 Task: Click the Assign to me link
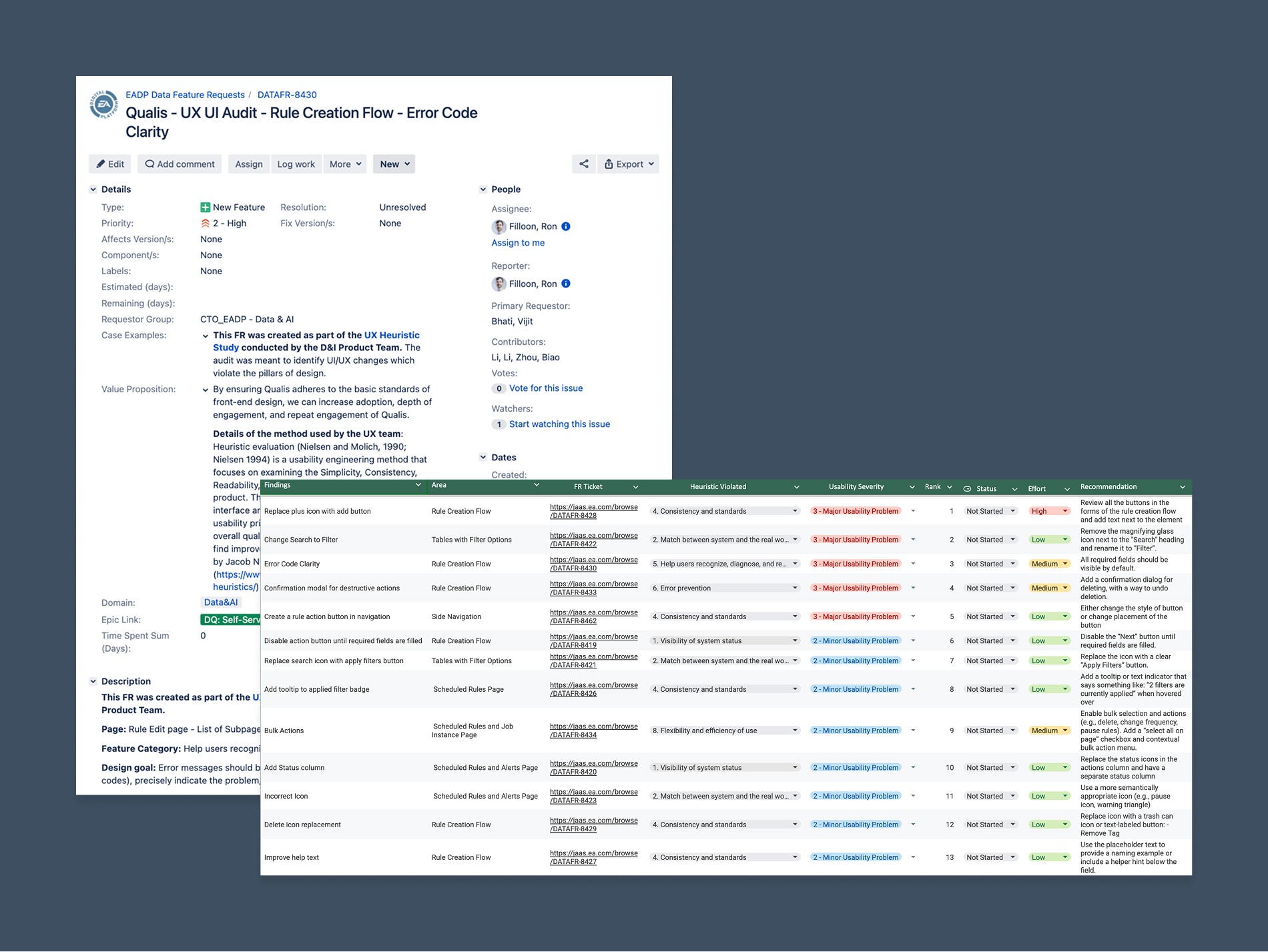518,243
